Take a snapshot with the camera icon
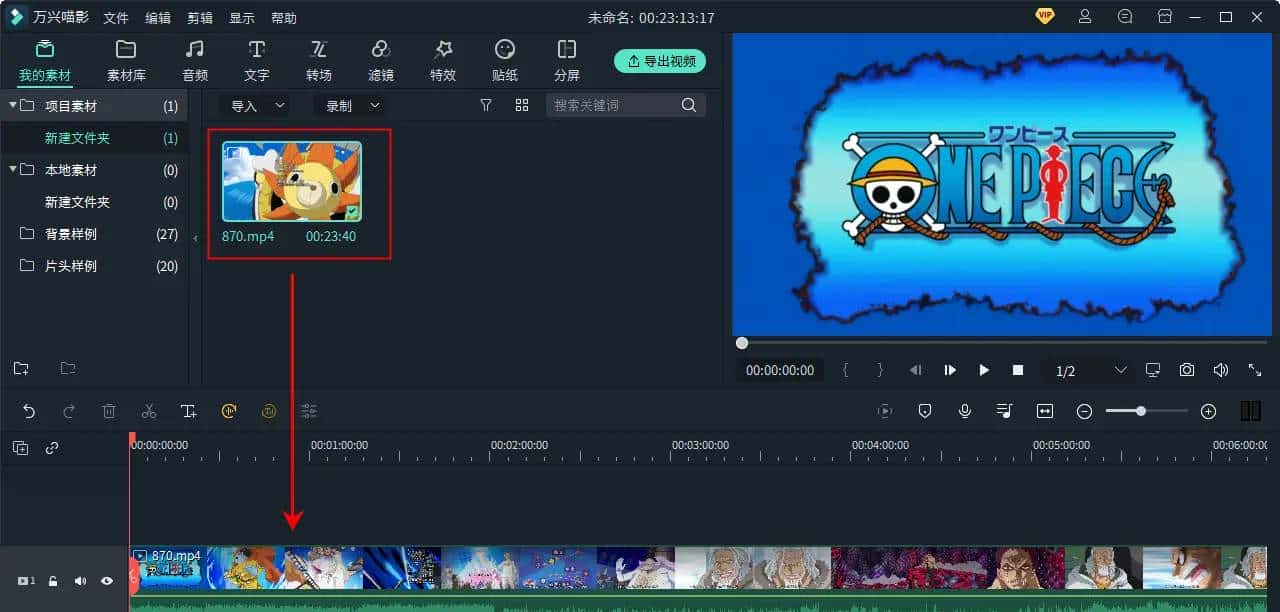The image size is (1280, 612). tap(1186, 370)
